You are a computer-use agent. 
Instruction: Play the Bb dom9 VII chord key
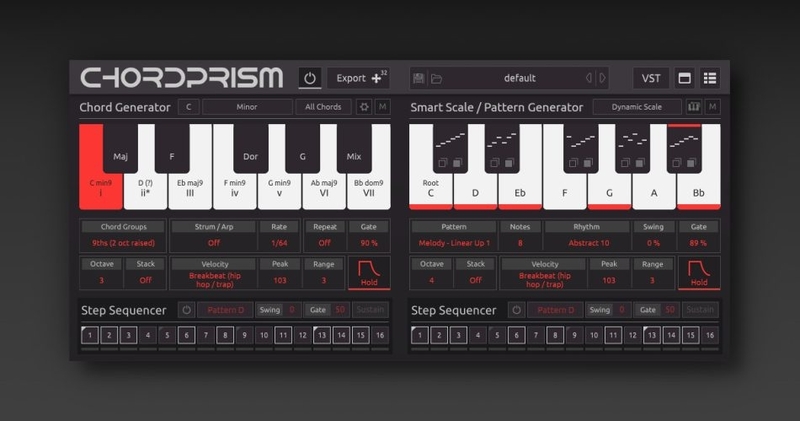click(368, 189)
